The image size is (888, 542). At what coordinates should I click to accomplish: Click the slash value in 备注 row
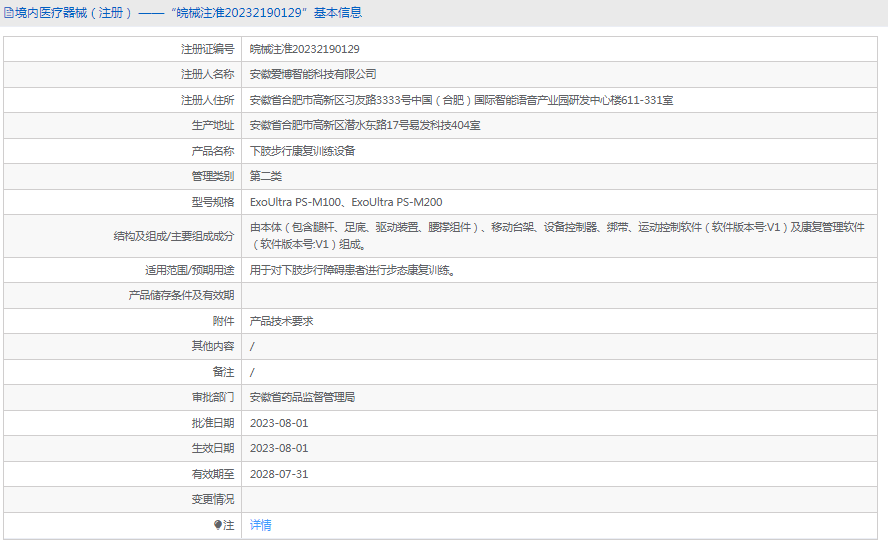[x=252, y=372]
